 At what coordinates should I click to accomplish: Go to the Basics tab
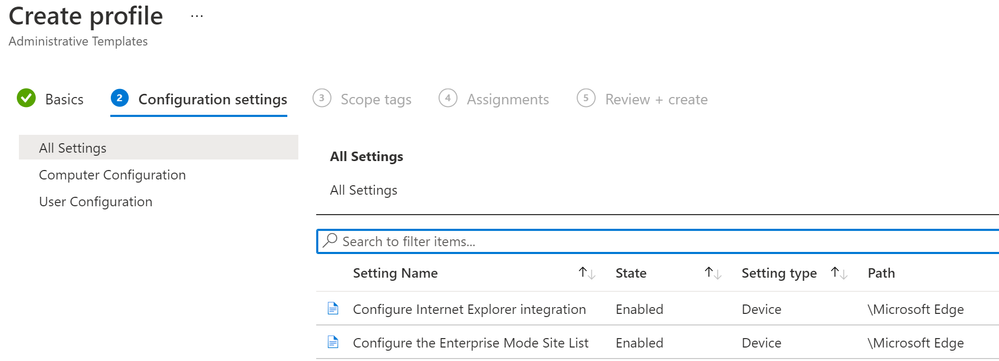[64, 99]
